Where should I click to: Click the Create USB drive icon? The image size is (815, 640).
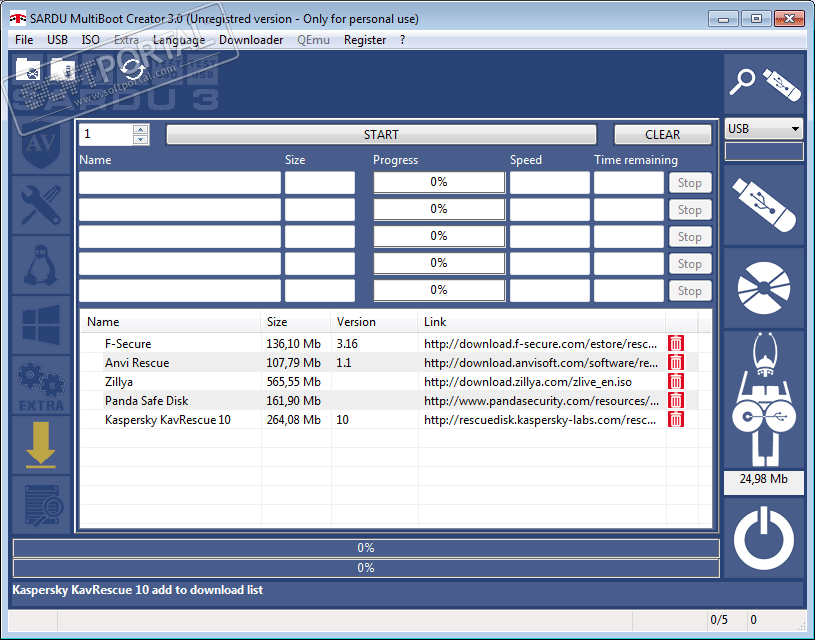pos(764,205)
